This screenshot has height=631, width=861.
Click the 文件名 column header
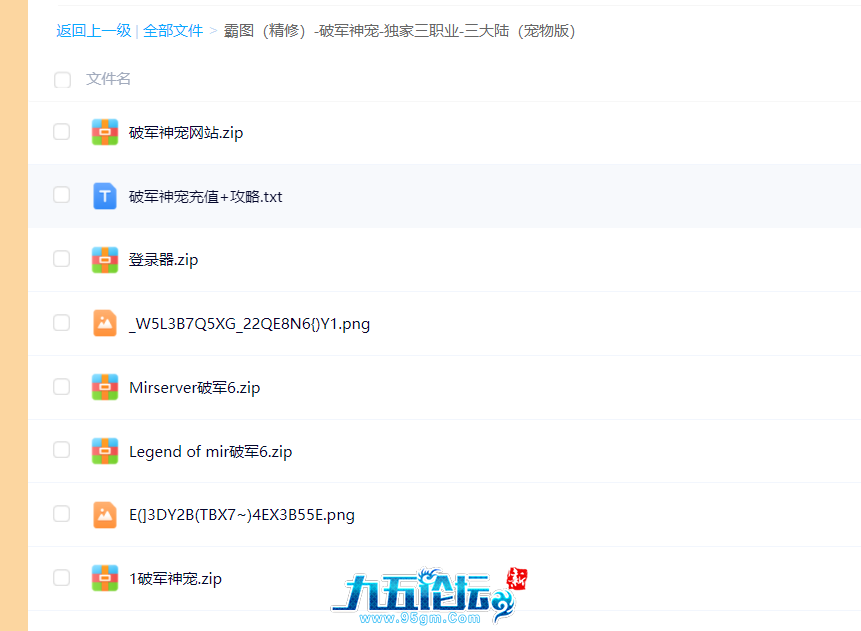pos(108,79)
